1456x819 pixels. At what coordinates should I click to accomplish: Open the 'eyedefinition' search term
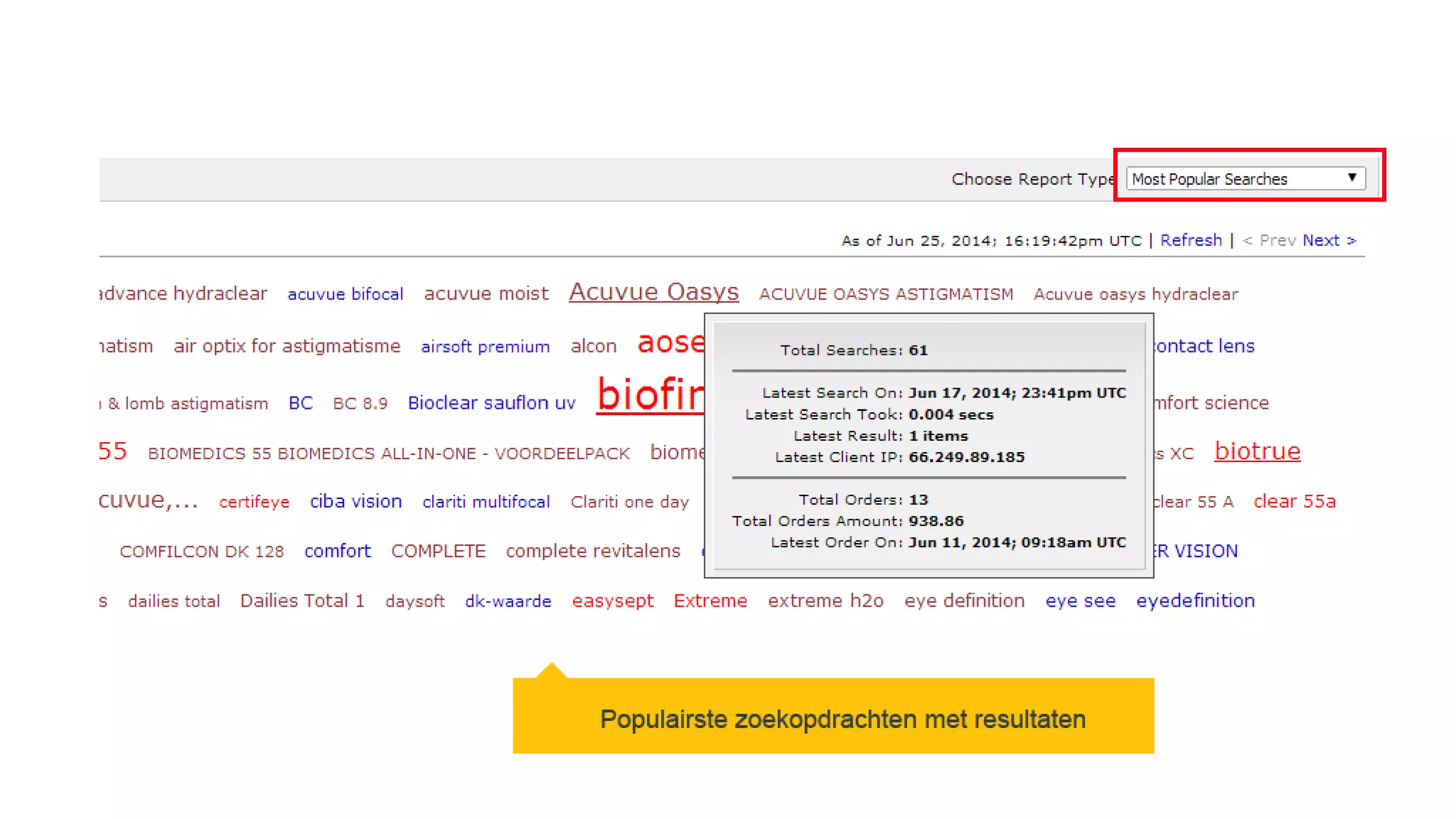point(1195,601)
